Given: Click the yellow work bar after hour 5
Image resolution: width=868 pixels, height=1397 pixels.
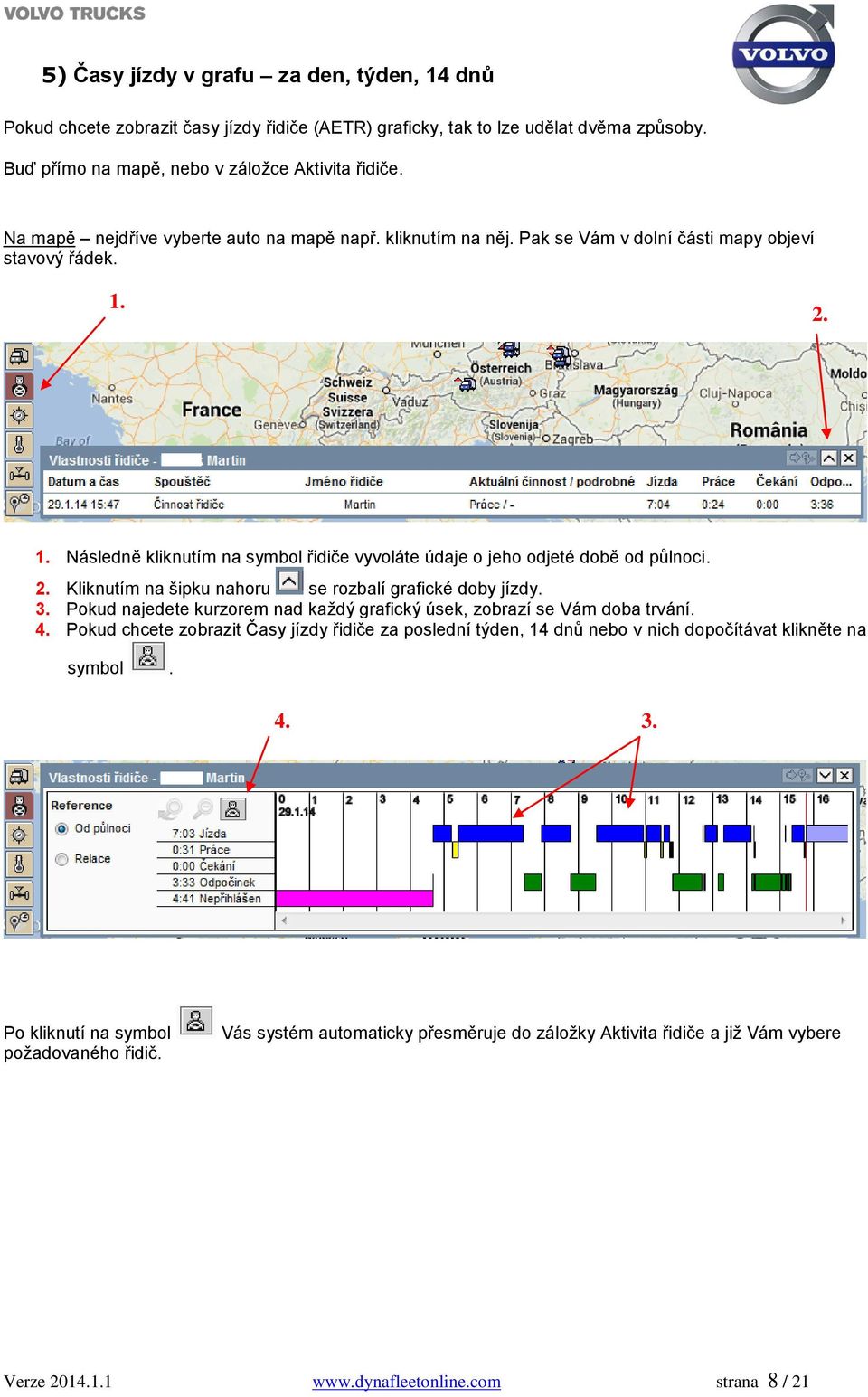Looking at the screenshot, I should pos(455,849).
